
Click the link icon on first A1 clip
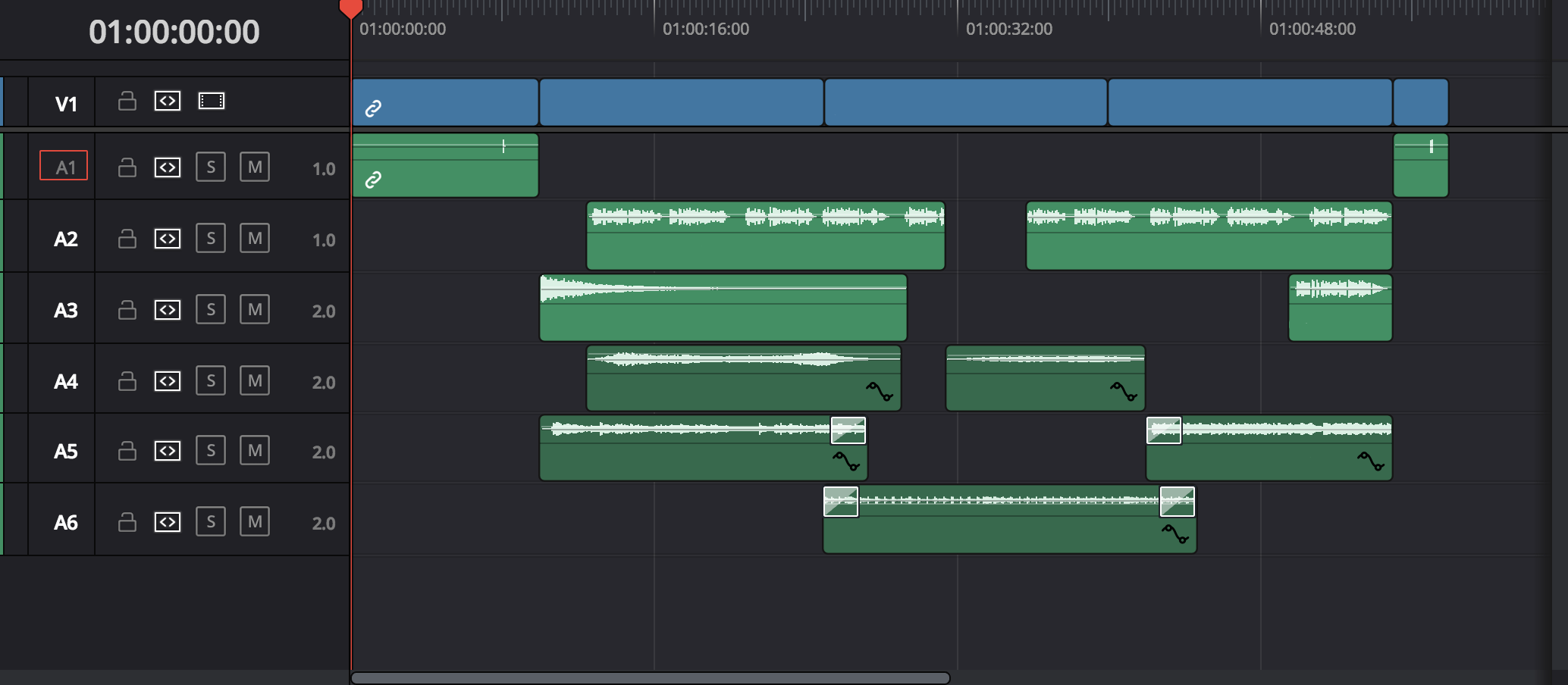coord(373,180)
